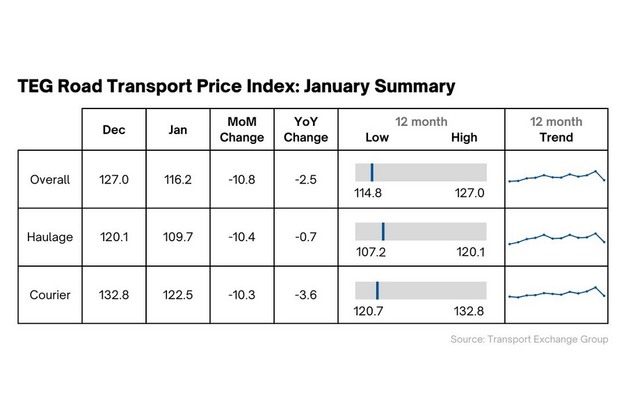Image resolution: width=626 pixels, height=417 pixels.
Task: Click the Overall 12 month trend sparkline
Action: [x=556, y=177]
